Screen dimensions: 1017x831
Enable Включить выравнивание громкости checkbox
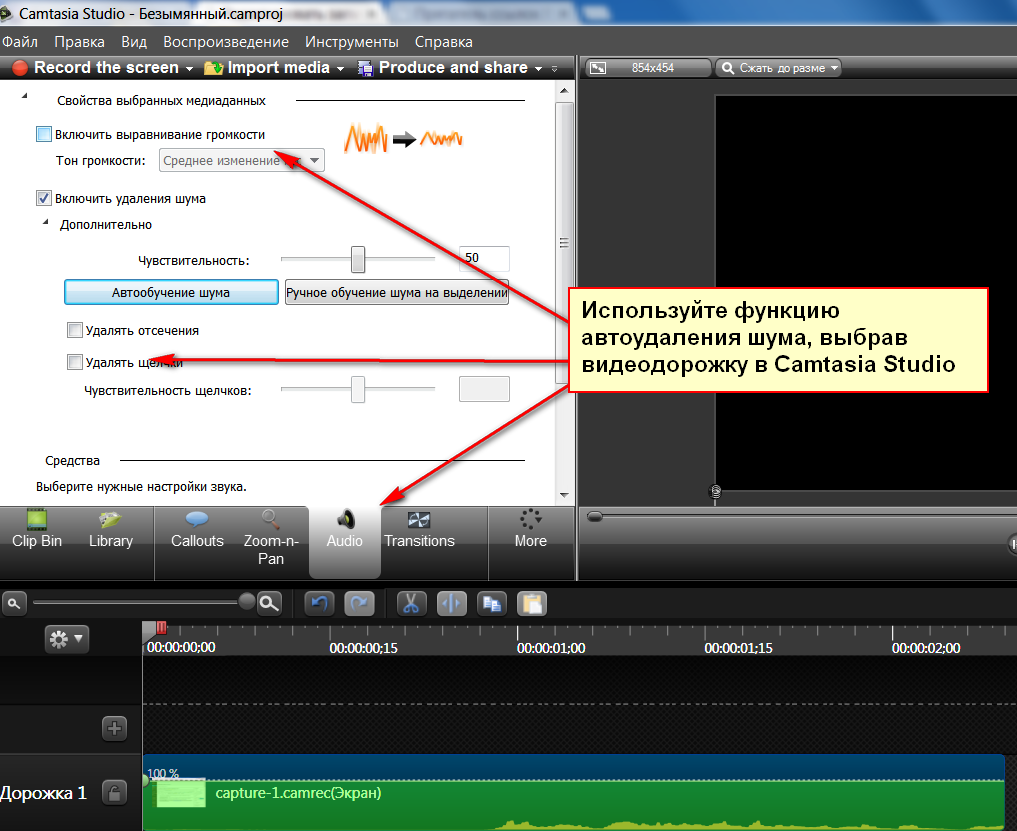pos(43,134)
